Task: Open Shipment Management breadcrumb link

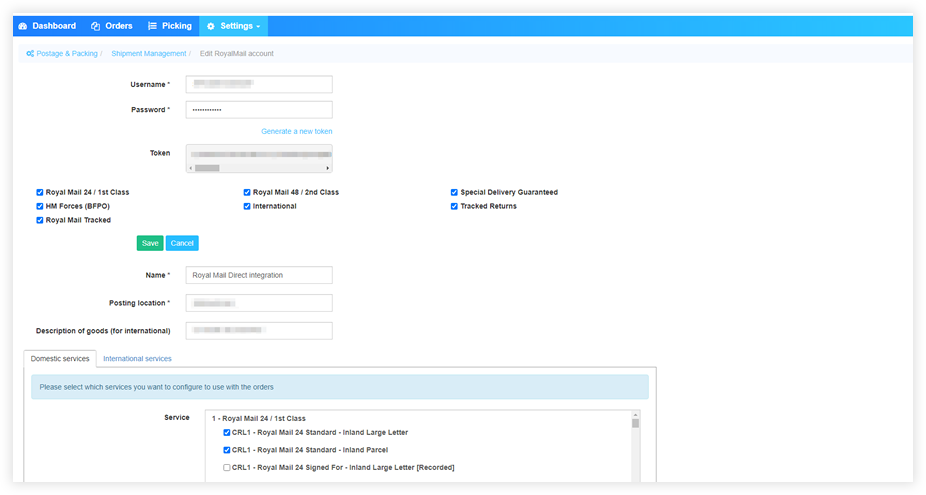Action: click(149, 54)
